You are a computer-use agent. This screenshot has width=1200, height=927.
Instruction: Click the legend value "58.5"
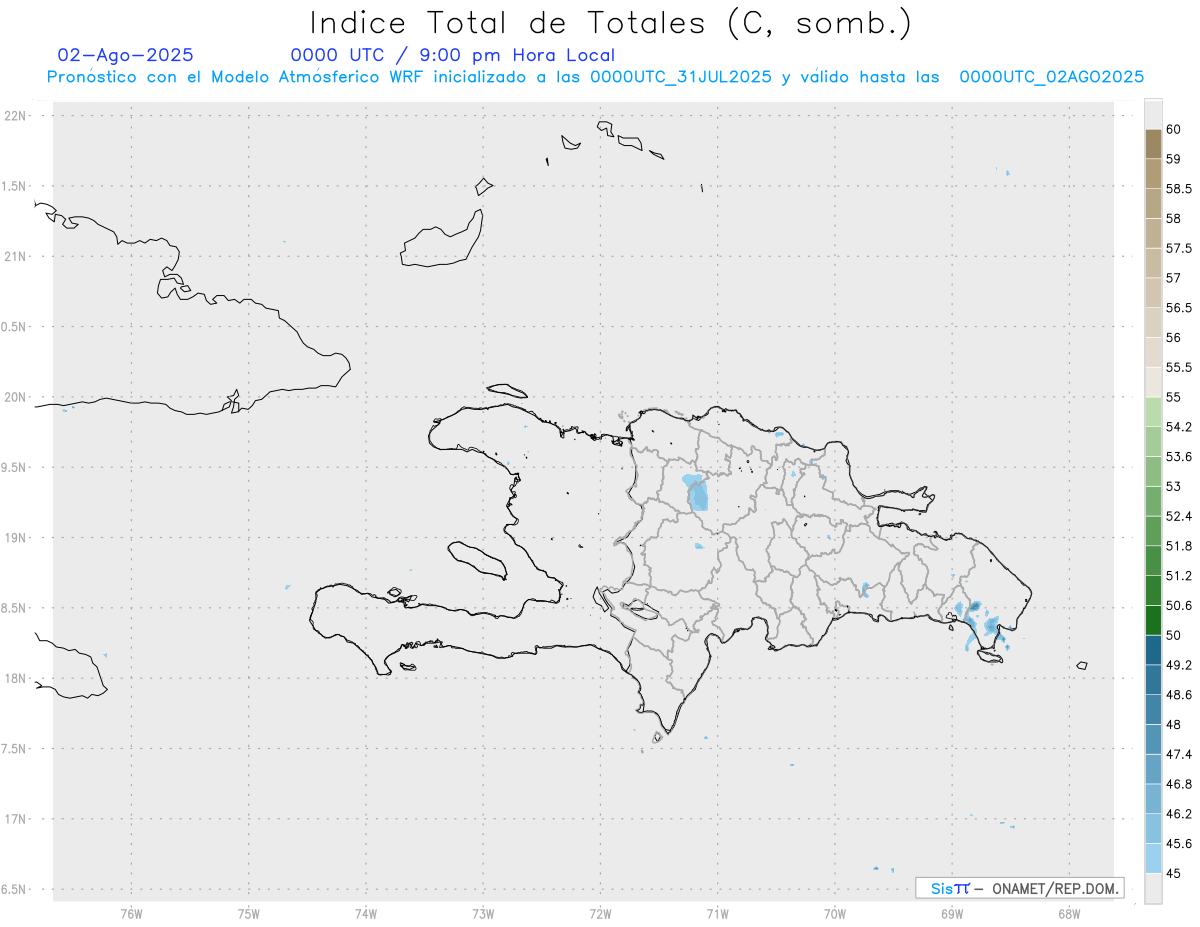coord(1179,189)
